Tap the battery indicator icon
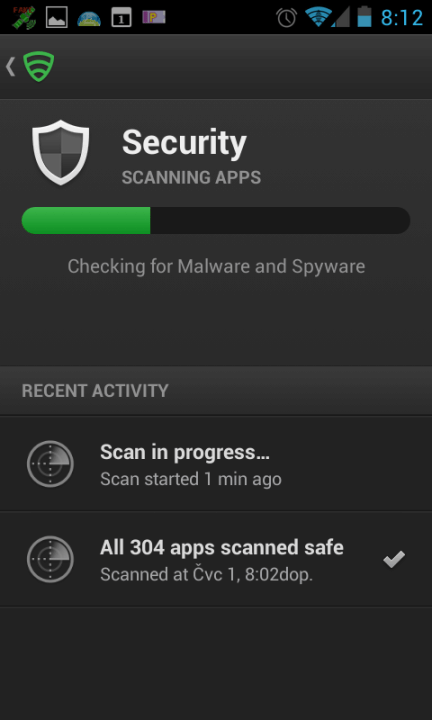 [364, 17]
